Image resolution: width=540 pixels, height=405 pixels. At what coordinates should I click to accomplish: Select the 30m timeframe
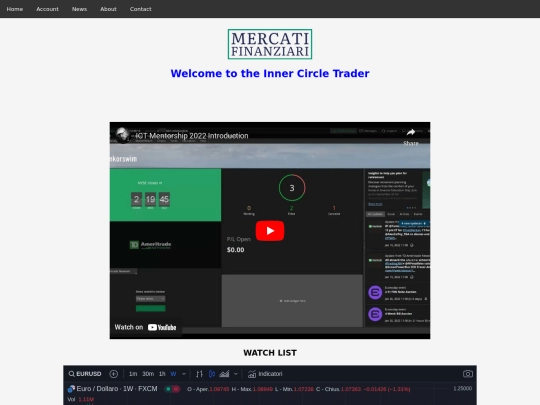[148, 374]
